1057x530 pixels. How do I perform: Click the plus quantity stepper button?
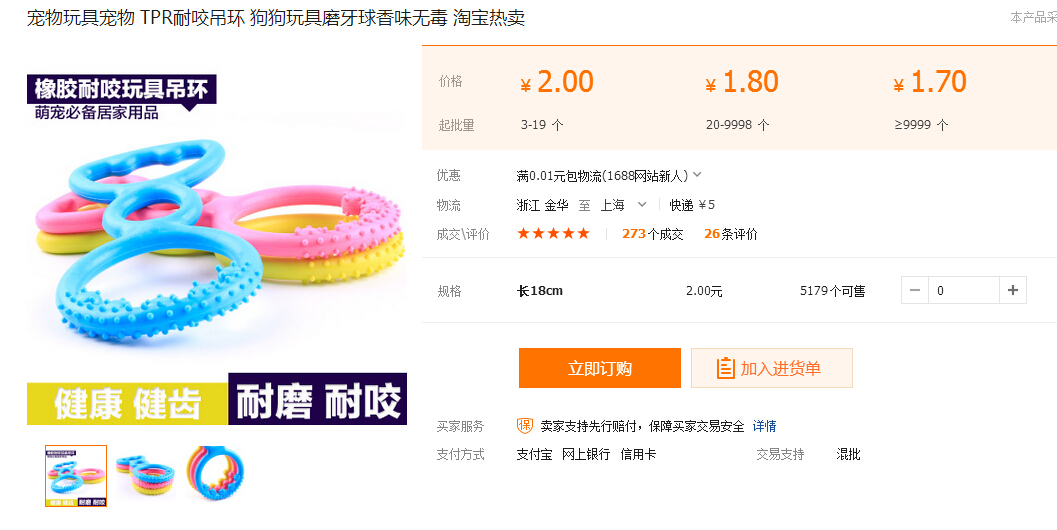pos(1013,291)
